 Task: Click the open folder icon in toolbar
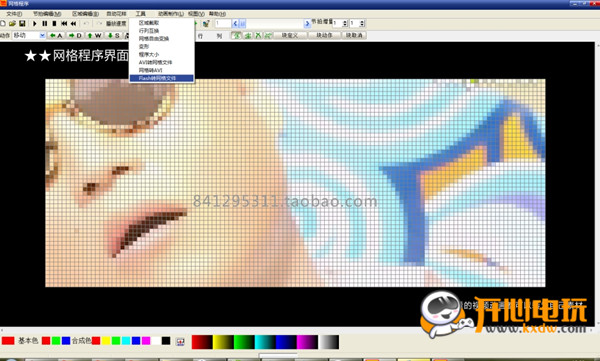tap(13, 24)
